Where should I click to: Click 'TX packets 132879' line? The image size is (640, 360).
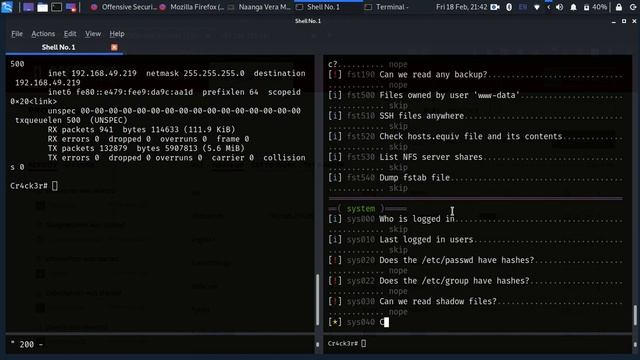coord(146,148)
